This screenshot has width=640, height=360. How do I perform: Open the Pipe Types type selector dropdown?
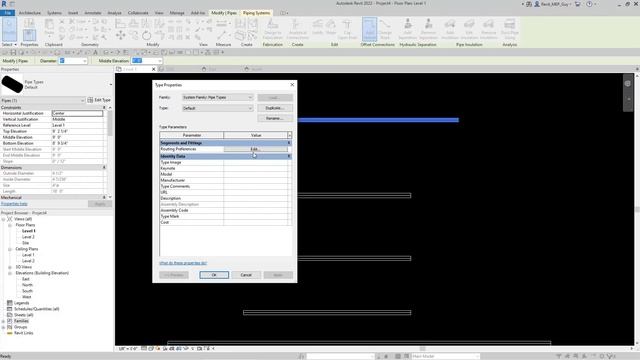pyautogui.click(x=111, y=85)
